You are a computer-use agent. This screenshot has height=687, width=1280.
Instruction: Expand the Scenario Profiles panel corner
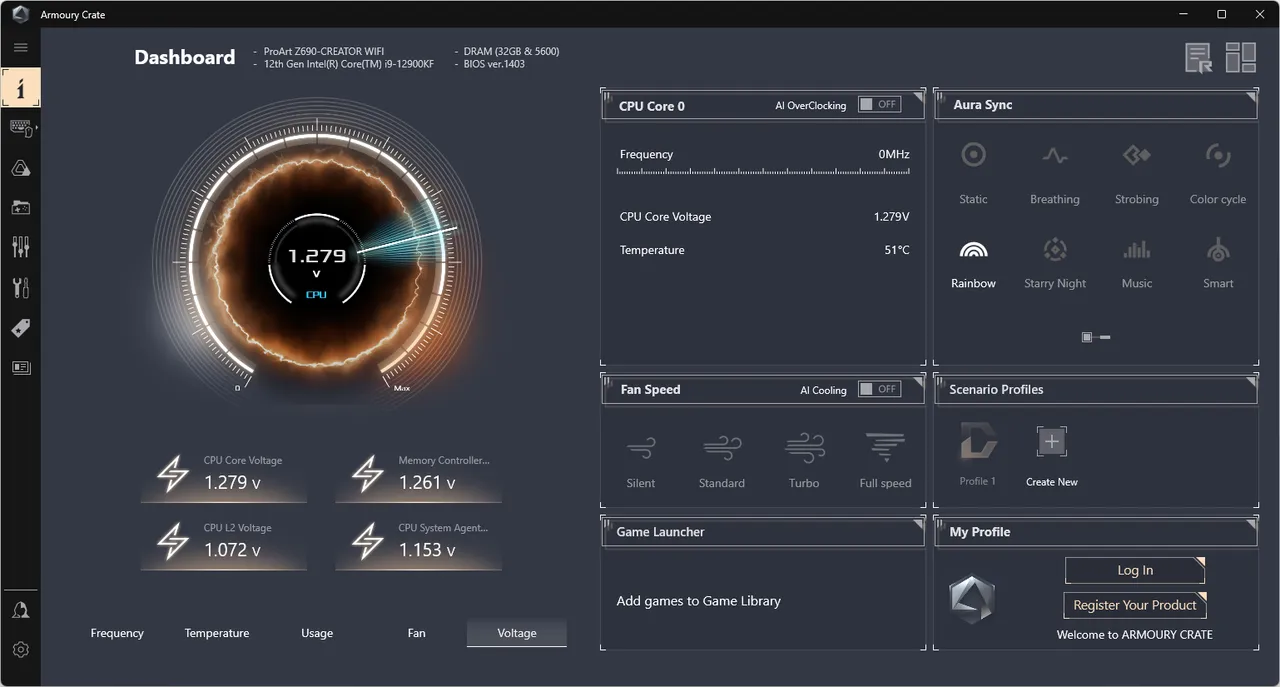coord(1251,382)
